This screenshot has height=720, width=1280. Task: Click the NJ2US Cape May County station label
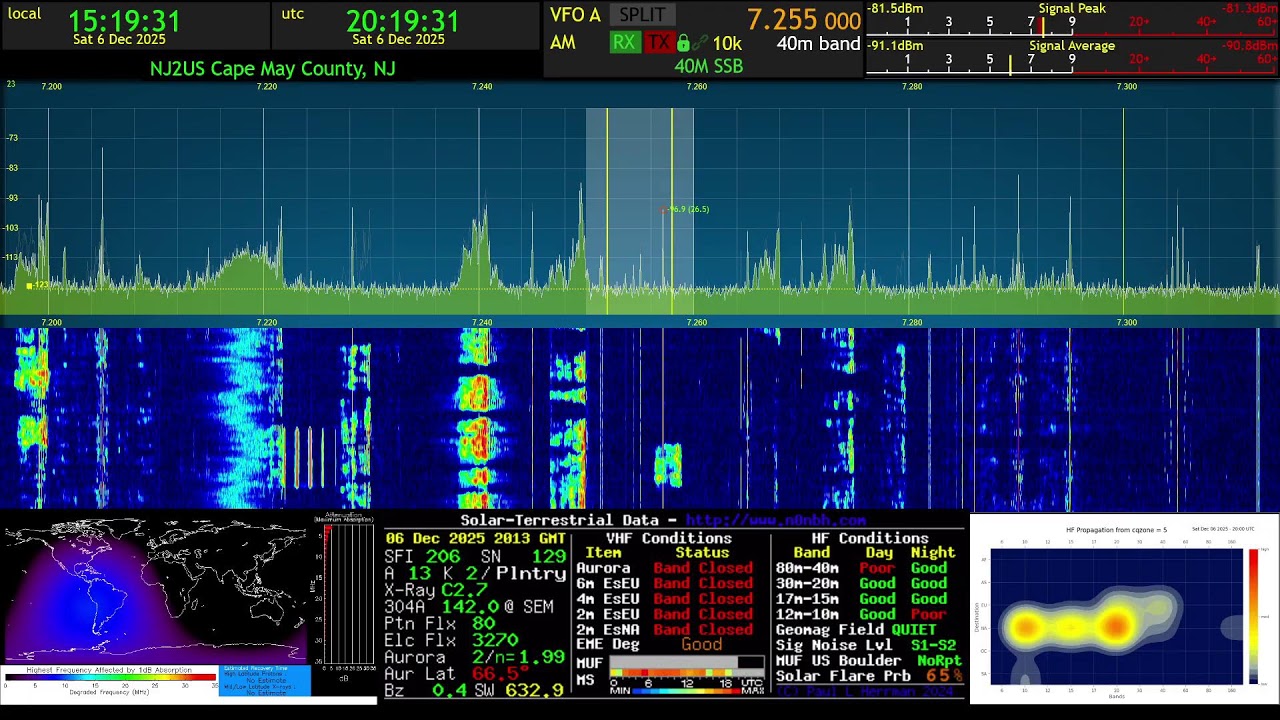(272, 68)
